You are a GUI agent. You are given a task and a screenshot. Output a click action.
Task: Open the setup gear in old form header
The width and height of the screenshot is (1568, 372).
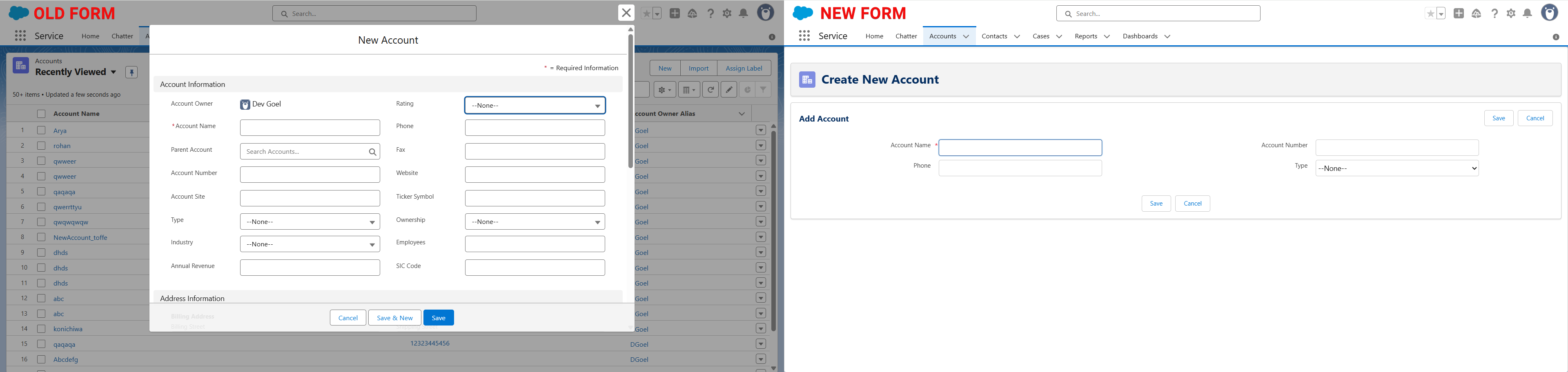click(x=727, y=13)
